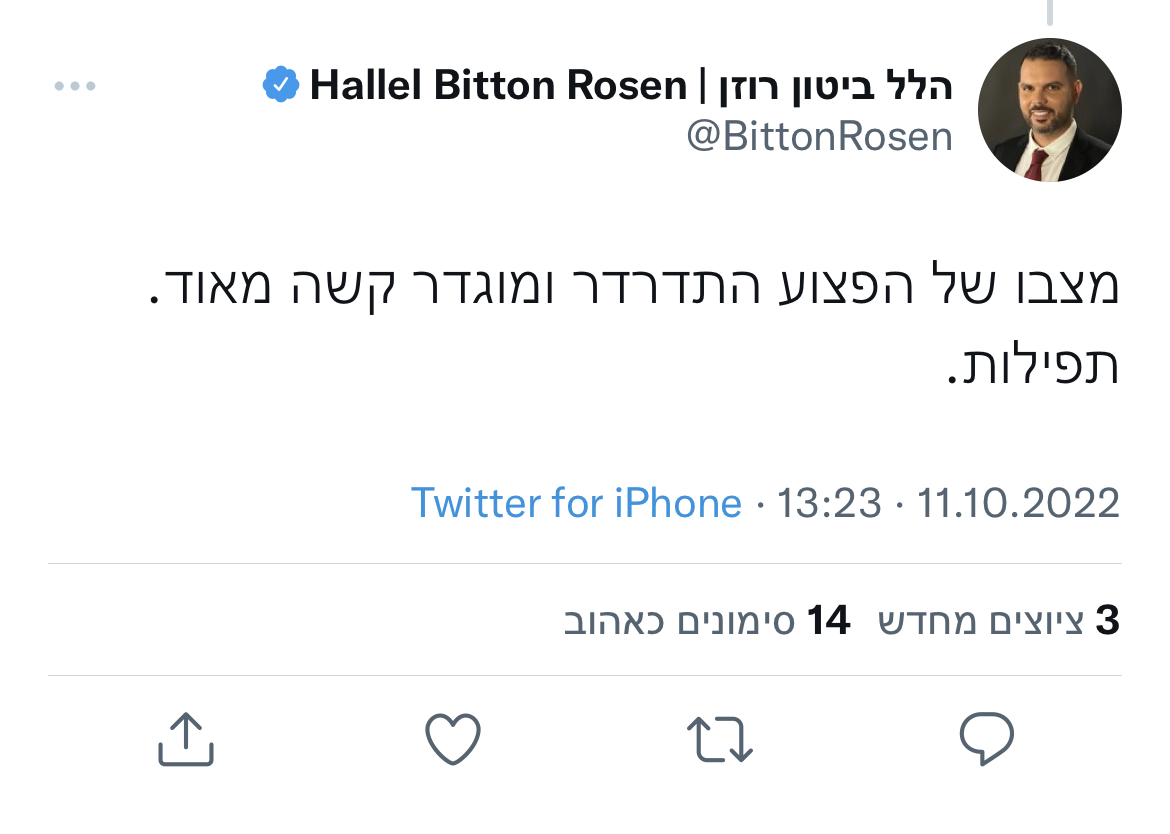Open the tweet's three-dot more options menu

point(75,87)
